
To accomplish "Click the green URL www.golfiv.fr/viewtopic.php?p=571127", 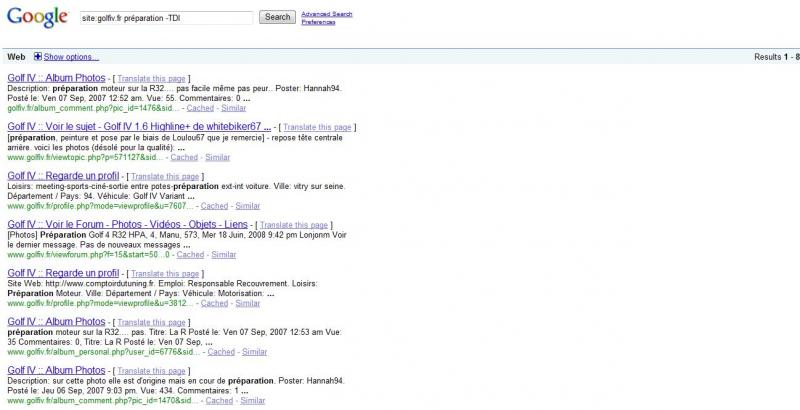I will pyautogui.click(x=85, y=158).
